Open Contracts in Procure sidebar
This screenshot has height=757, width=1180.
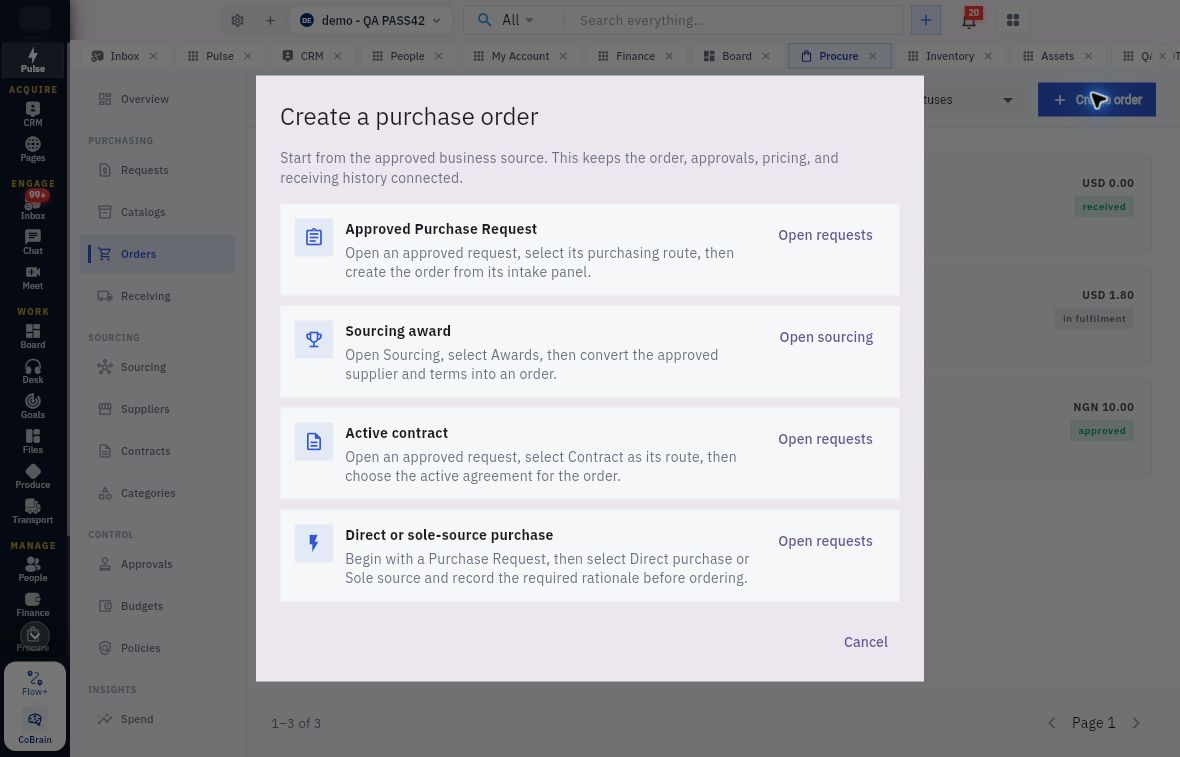(157, 451)
